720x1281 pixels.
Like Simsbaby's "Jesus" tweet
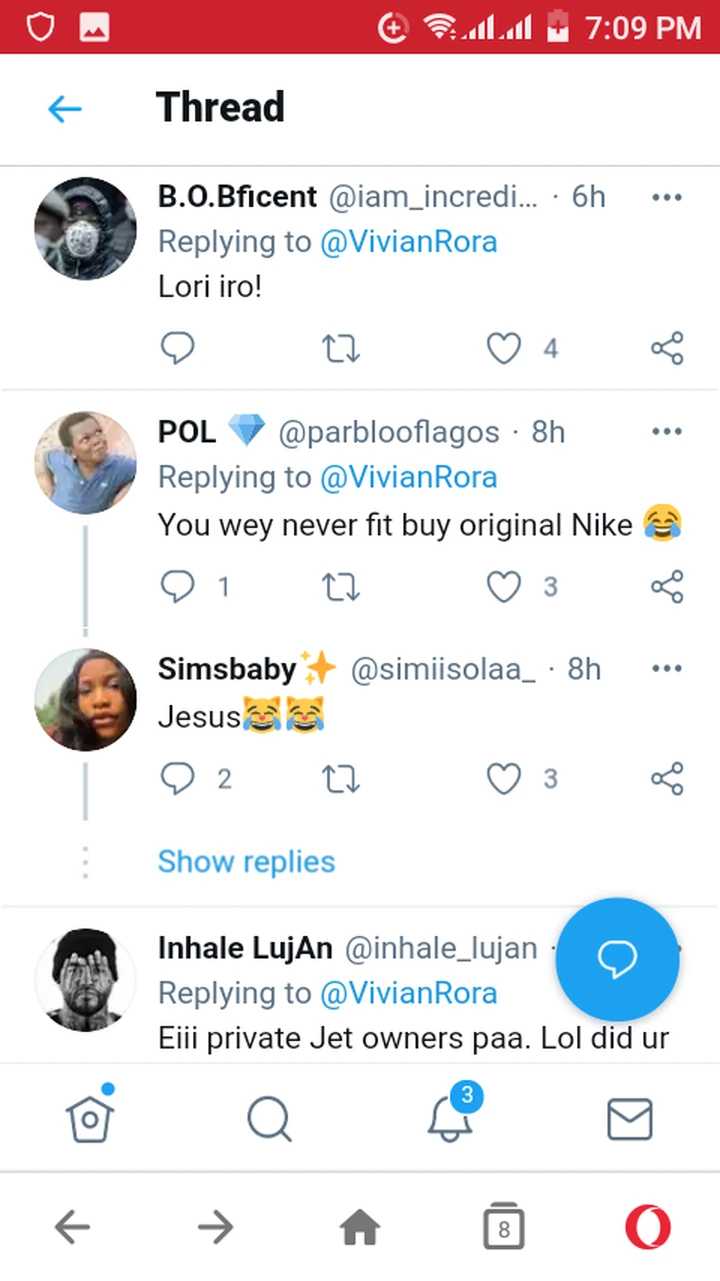[504, 779]
